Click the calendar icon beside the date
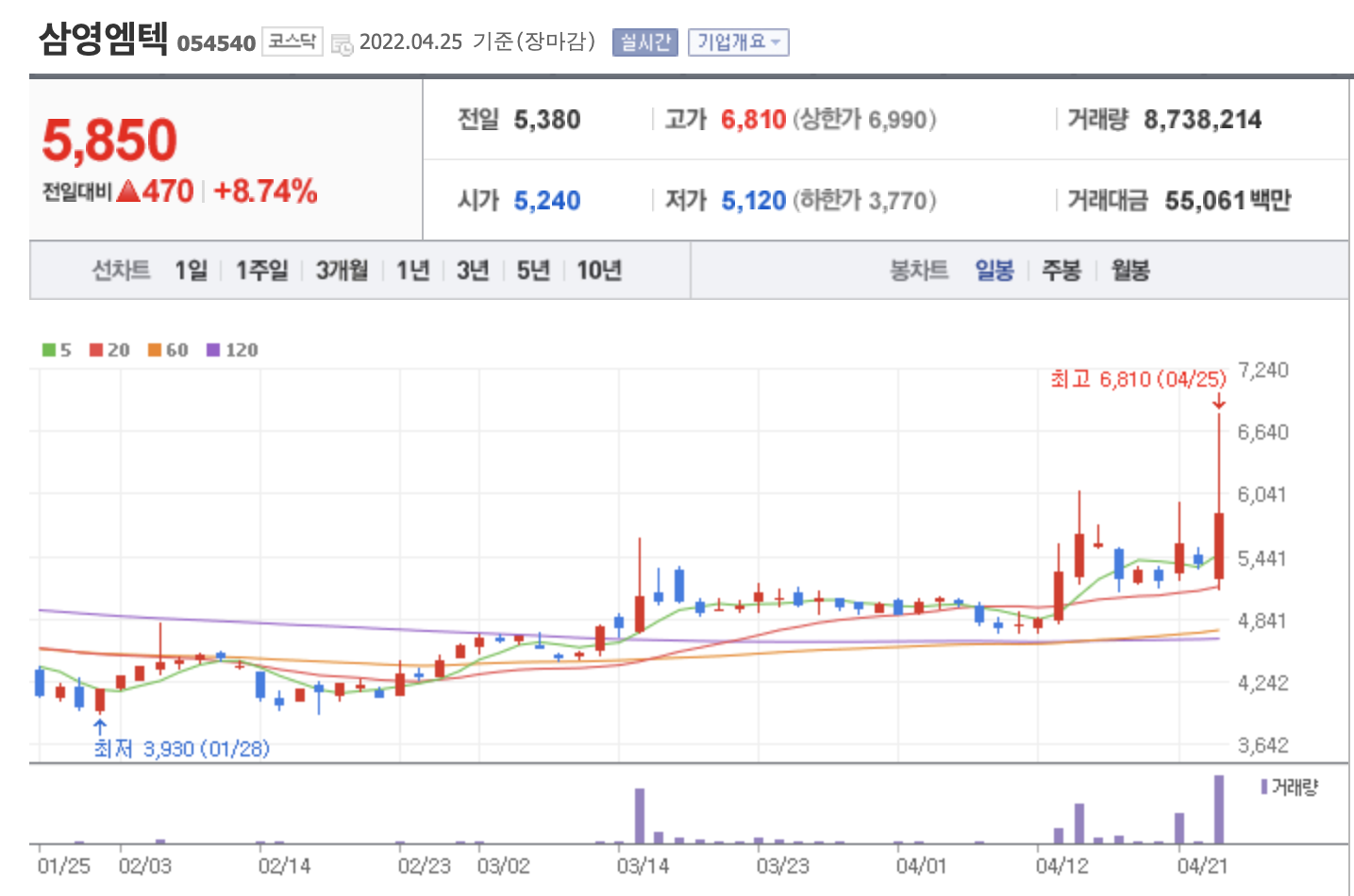Image resolution: width=1354 pixels, height=896 pixels. point(342,44)
